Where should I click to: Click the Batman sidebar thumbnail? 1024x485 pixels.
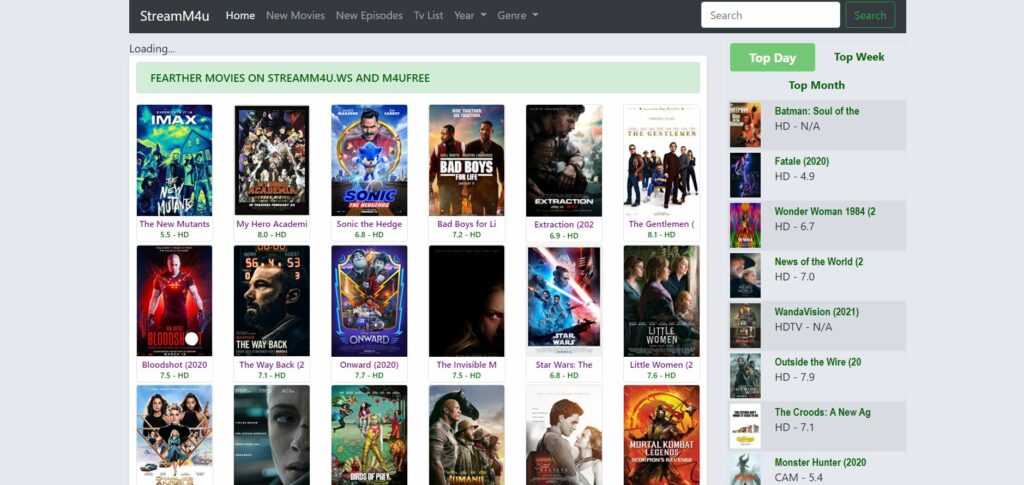click(x=745, y=125)
